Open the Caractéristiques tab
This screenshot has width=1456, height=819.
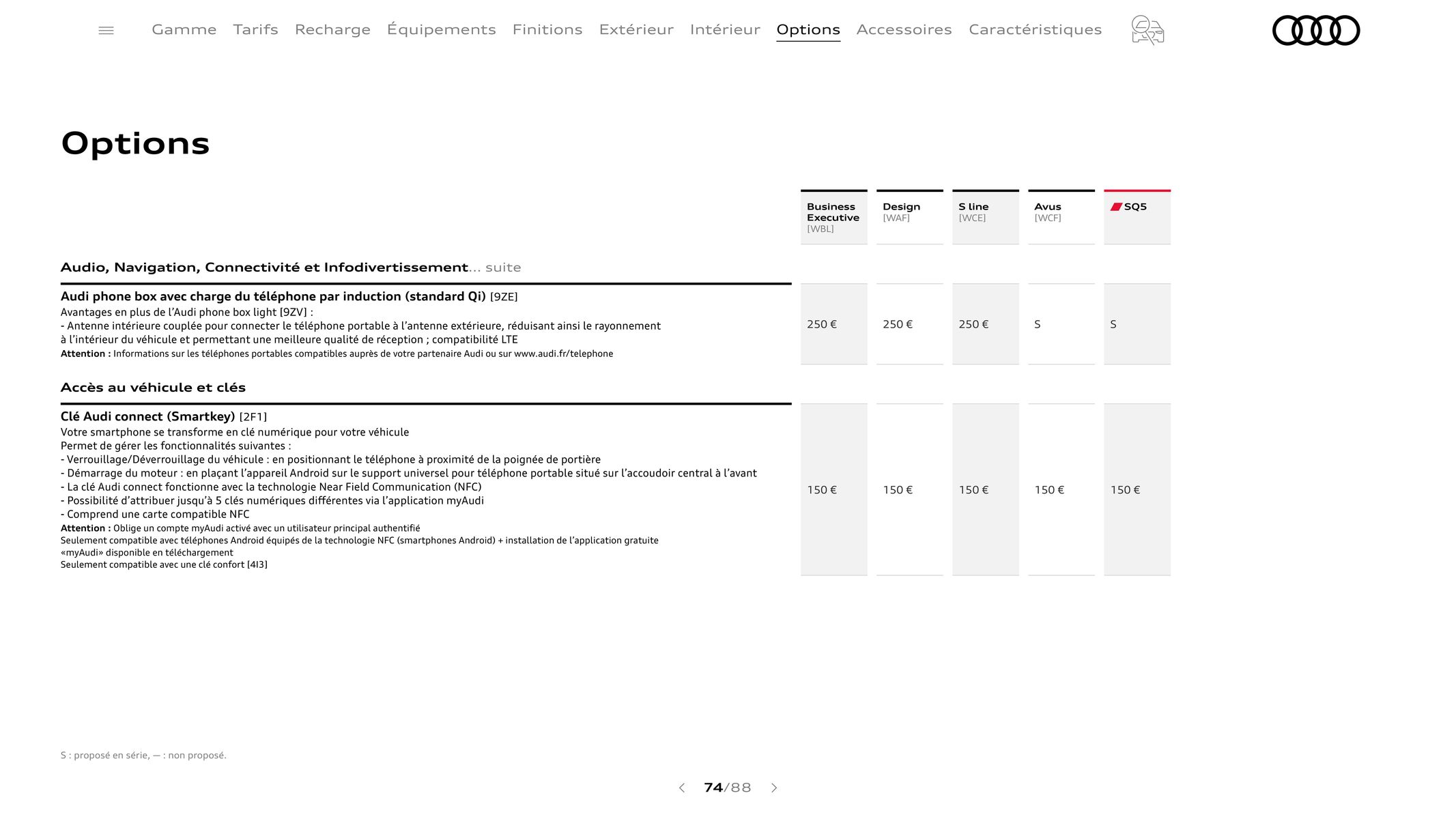(x=1035, y=29)
